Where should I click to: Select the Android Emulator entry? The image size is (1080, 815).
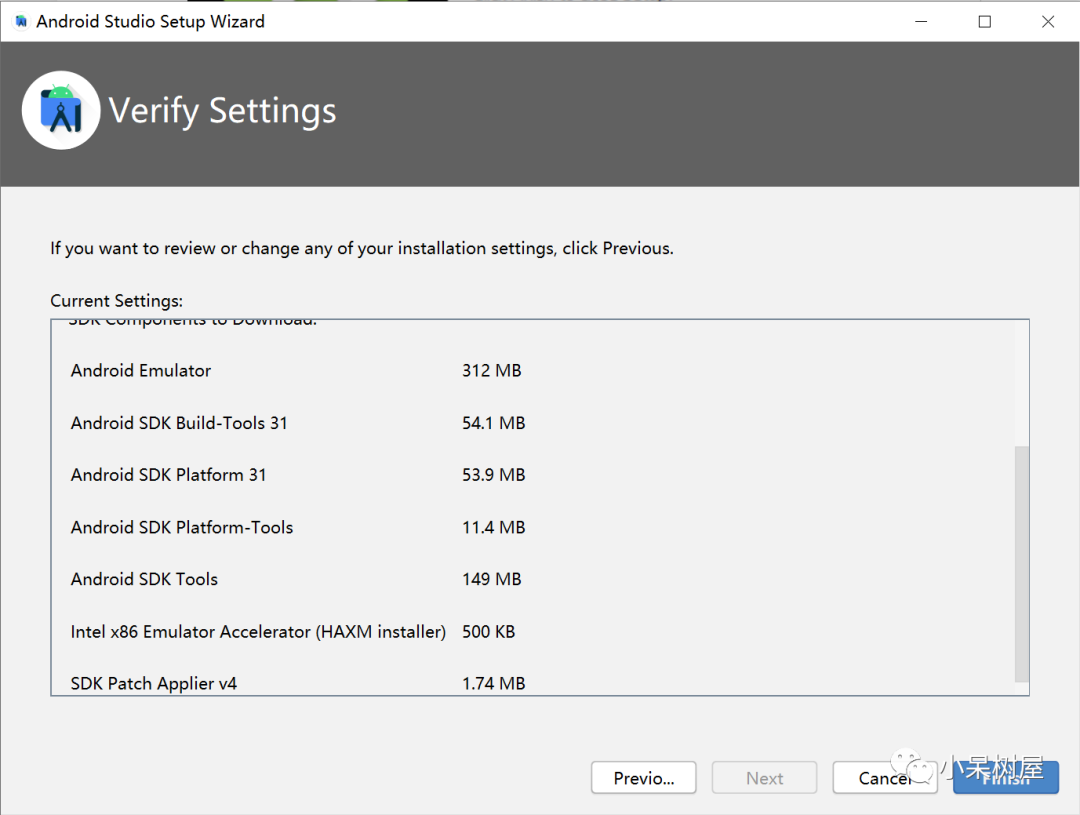point(141,371)
